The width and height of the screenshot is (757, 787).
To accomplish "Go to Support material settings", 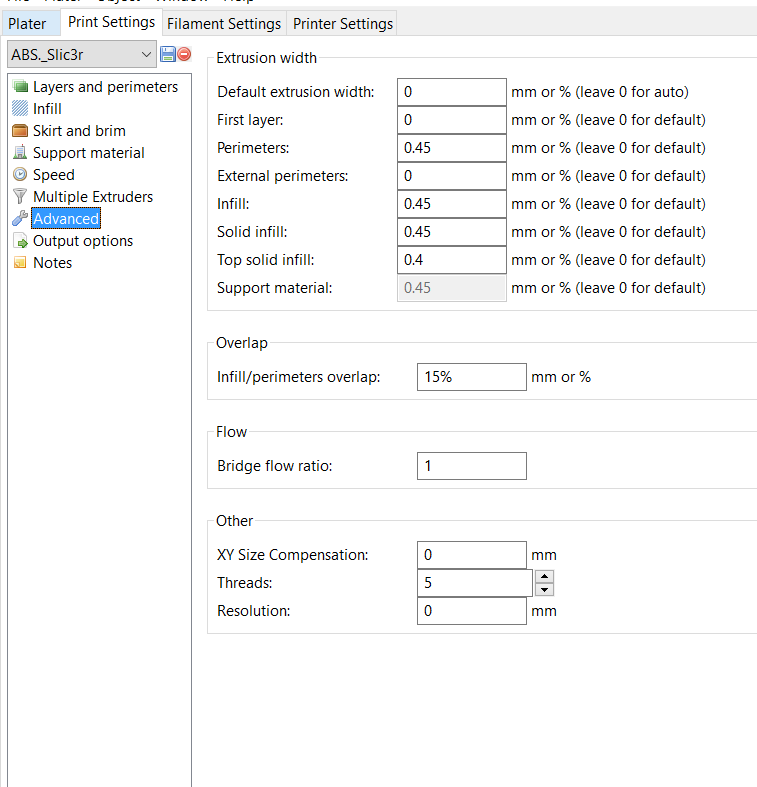I will [x=88, y=153].
